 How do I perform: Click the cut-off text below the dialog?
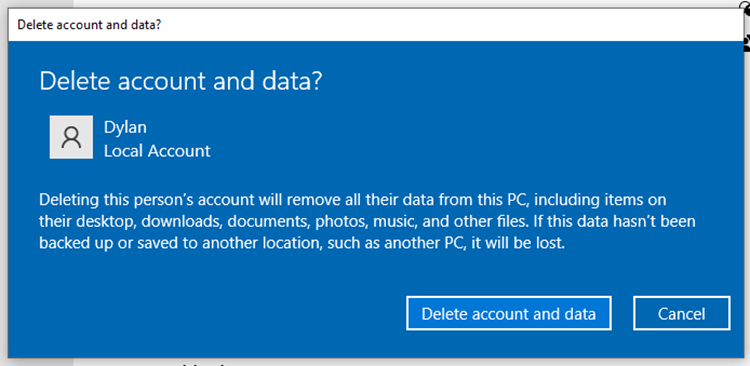(x=201, y=362)
